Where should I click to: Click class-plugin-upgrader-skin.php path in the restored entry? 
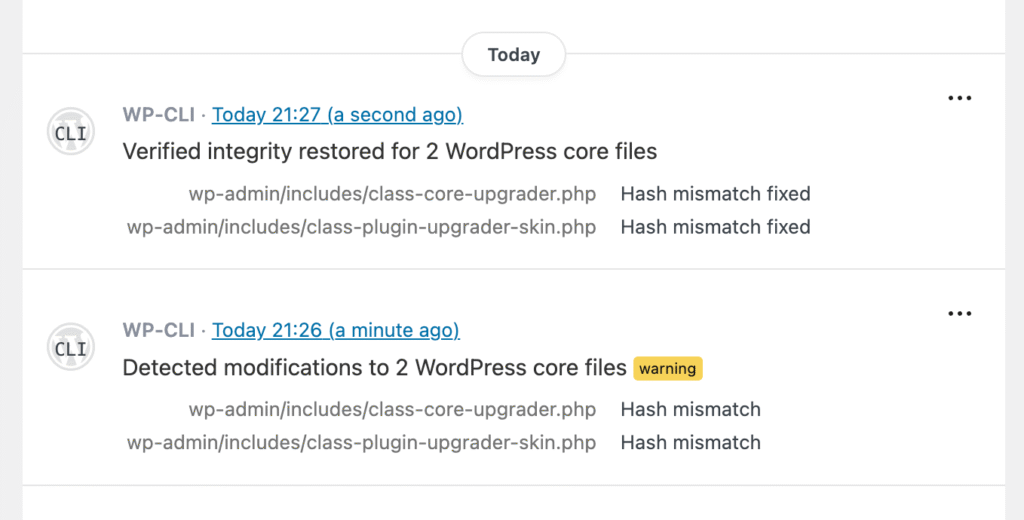361,227
